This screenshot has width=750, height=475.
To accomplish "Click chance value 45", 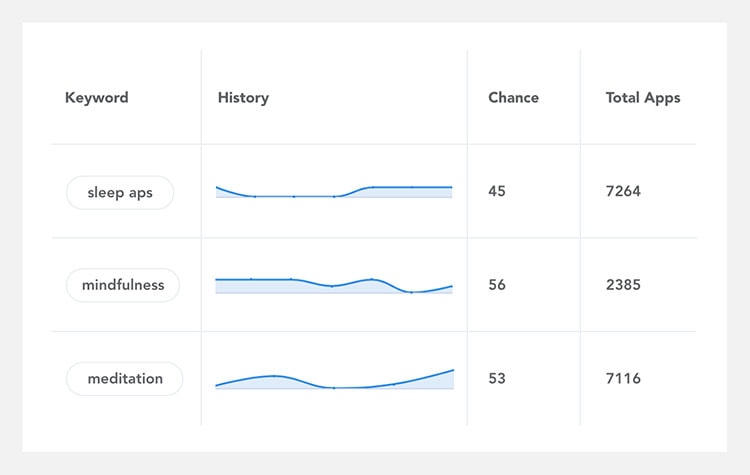I will (496, 191).
